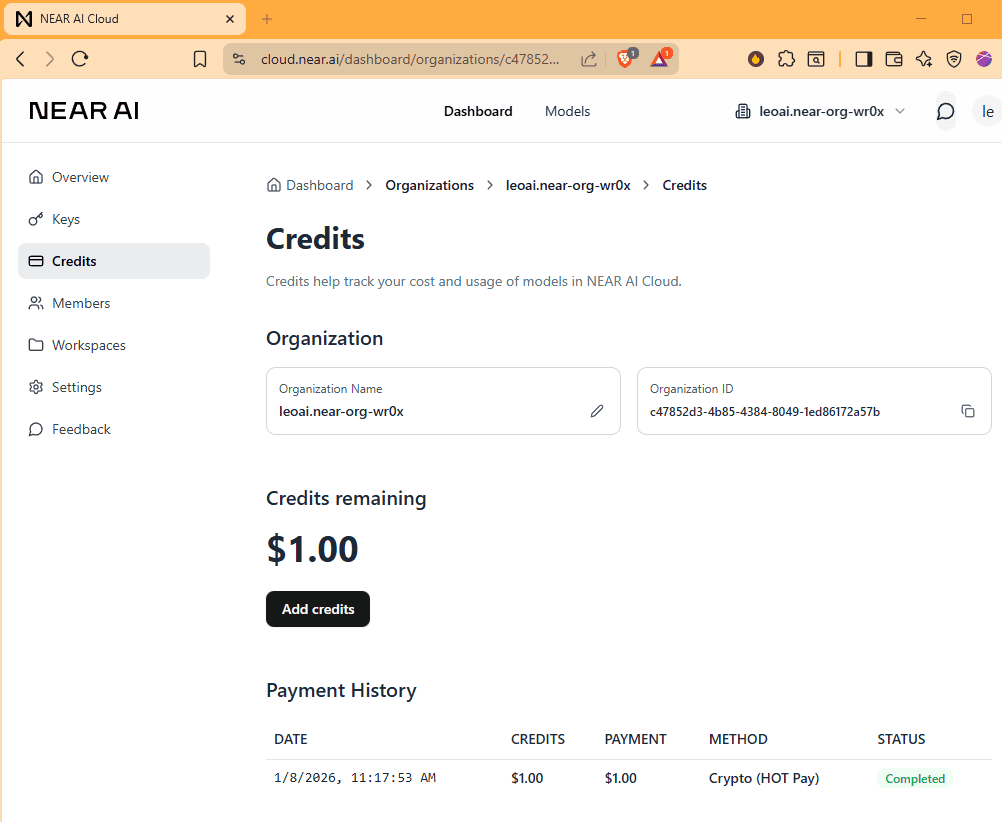Copy the Organization ID
The image size is (1002, 822).
click(967, 410)
